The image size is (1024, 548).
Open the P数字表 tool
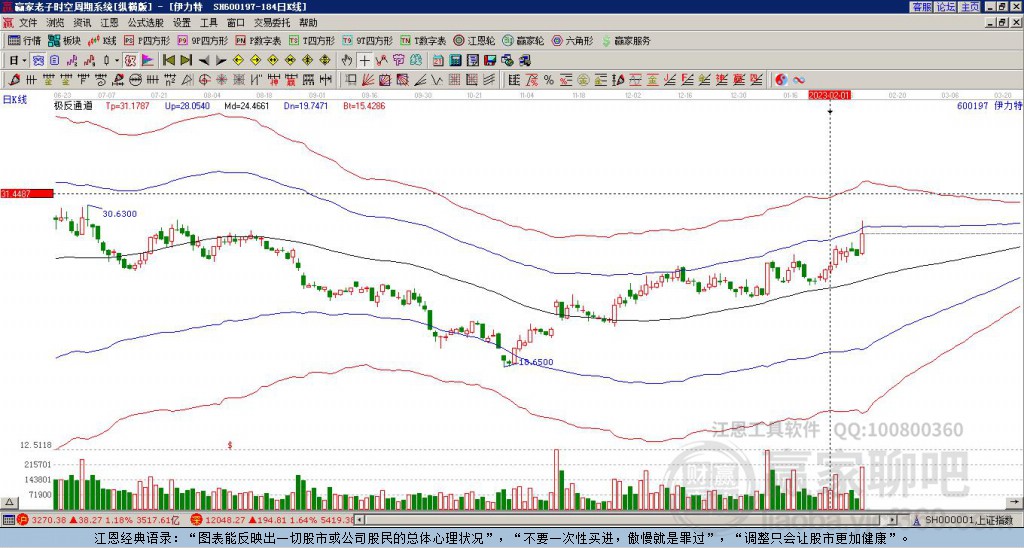[x=258, y=40]
